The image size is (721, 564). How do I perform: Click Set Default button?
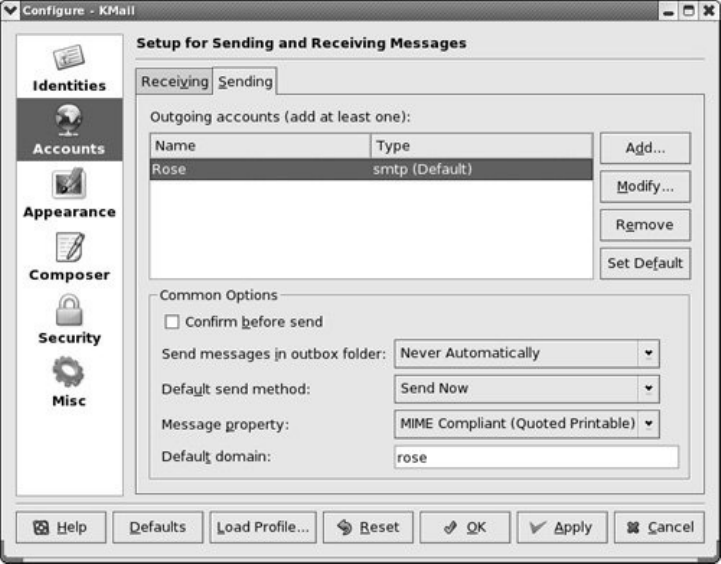point(645,263)
